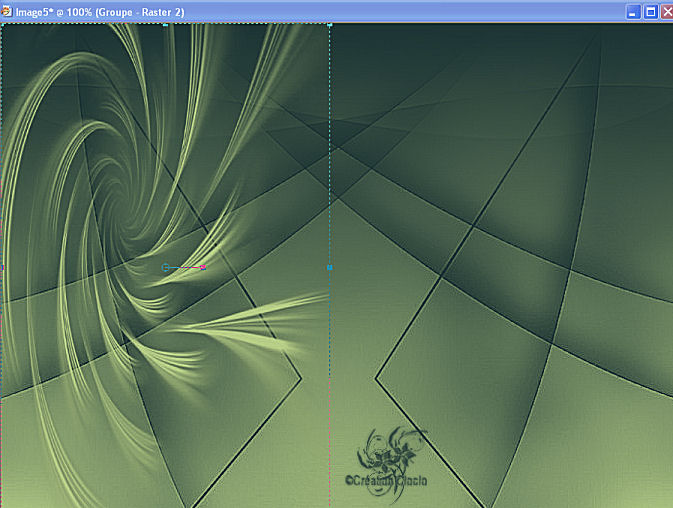Close the Image5 document window
The width and height of the screenshot is (673, 508).
tap(666, 11)
